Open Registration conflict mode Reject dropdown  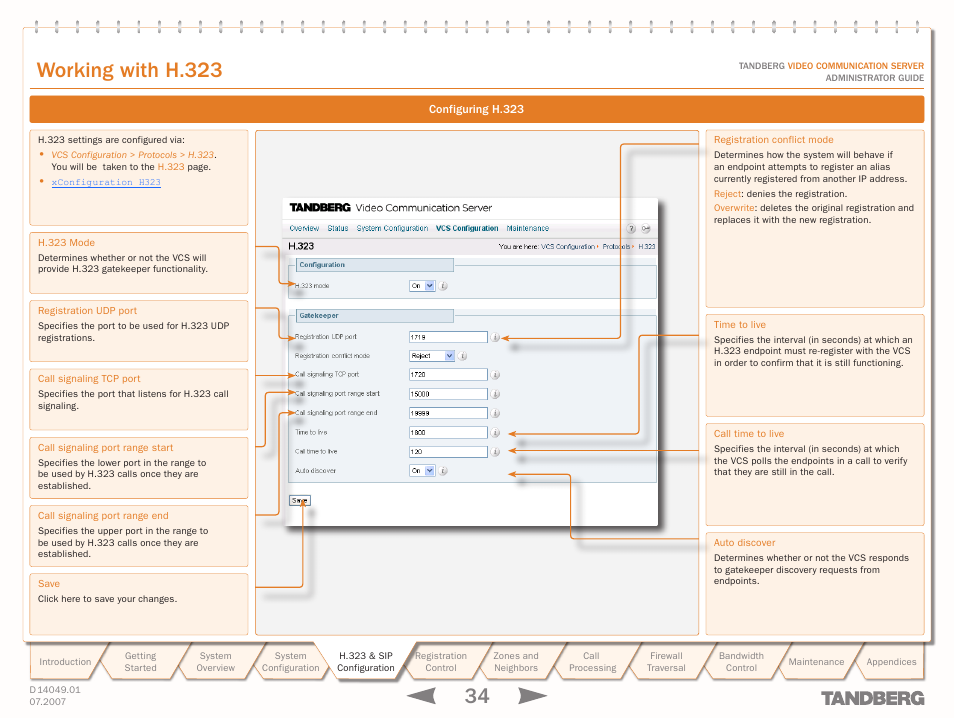432,356
